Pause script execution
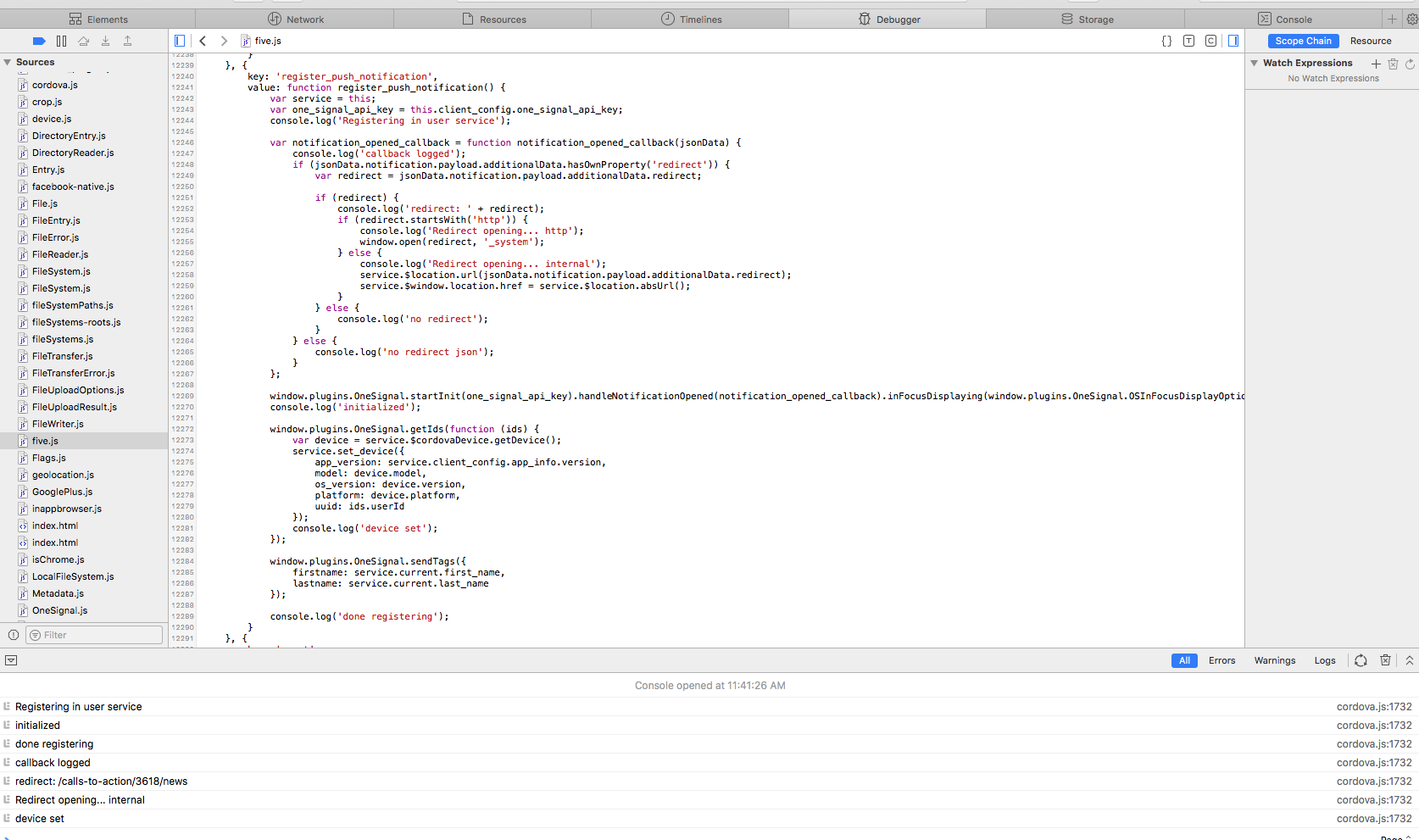The width and height of the screenshot is (1419, 840). [61, 41]
